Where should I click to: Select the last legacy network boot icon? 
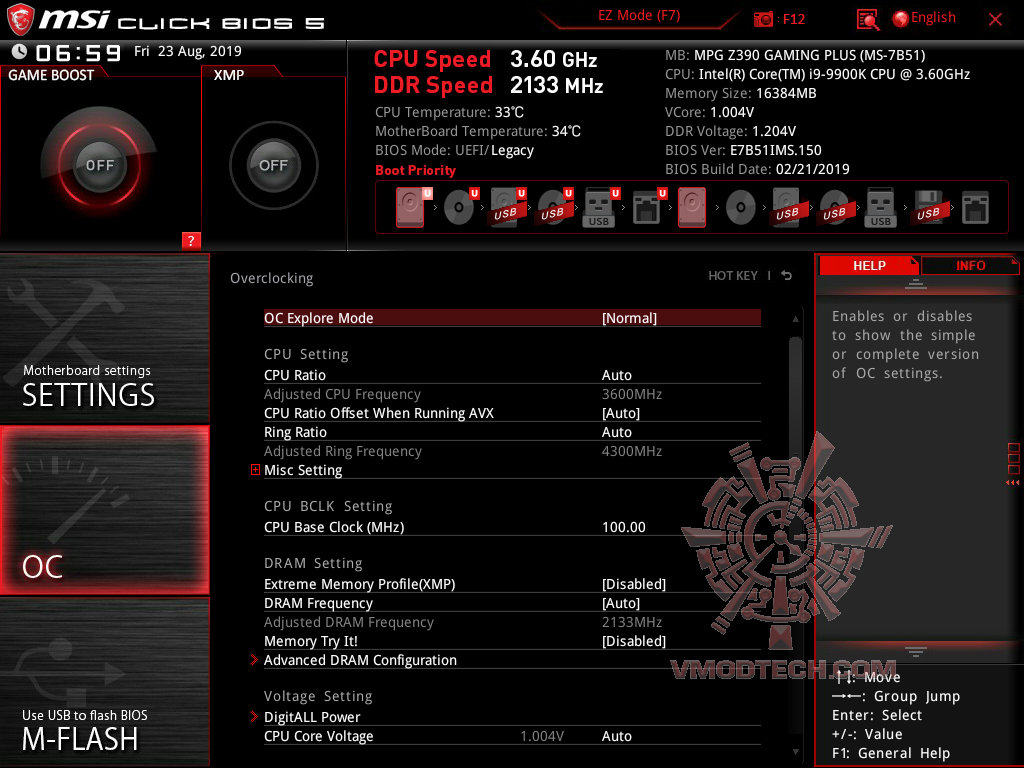click(x=975, y=207)
